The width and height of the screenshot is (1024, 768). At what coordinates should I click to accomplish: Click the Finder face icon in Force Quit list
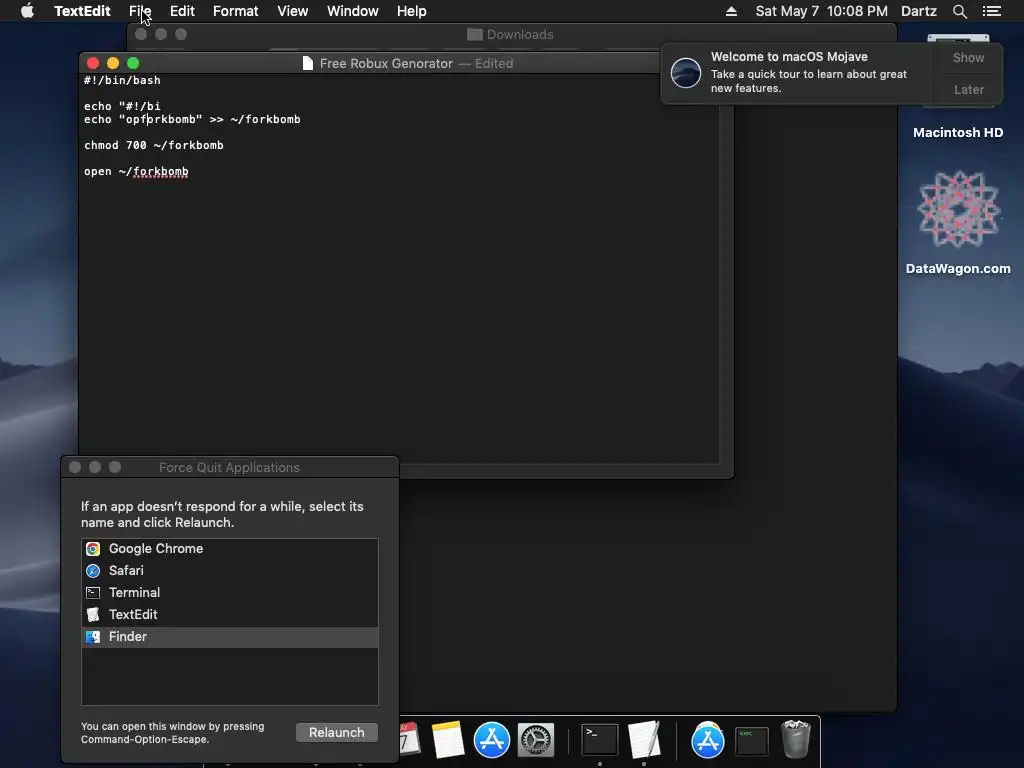93,637
